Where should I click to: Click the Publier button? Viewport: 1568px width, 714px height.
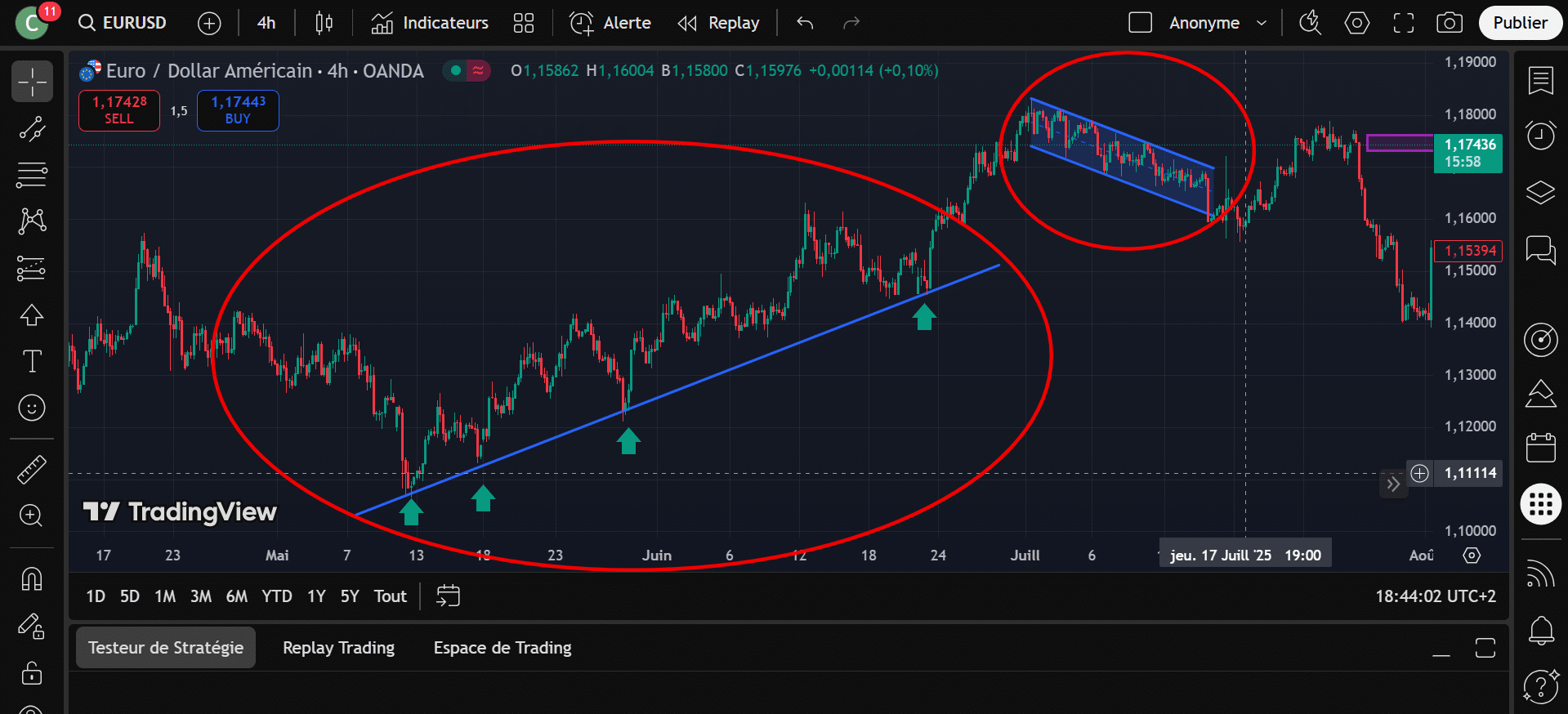point(1519,23)
